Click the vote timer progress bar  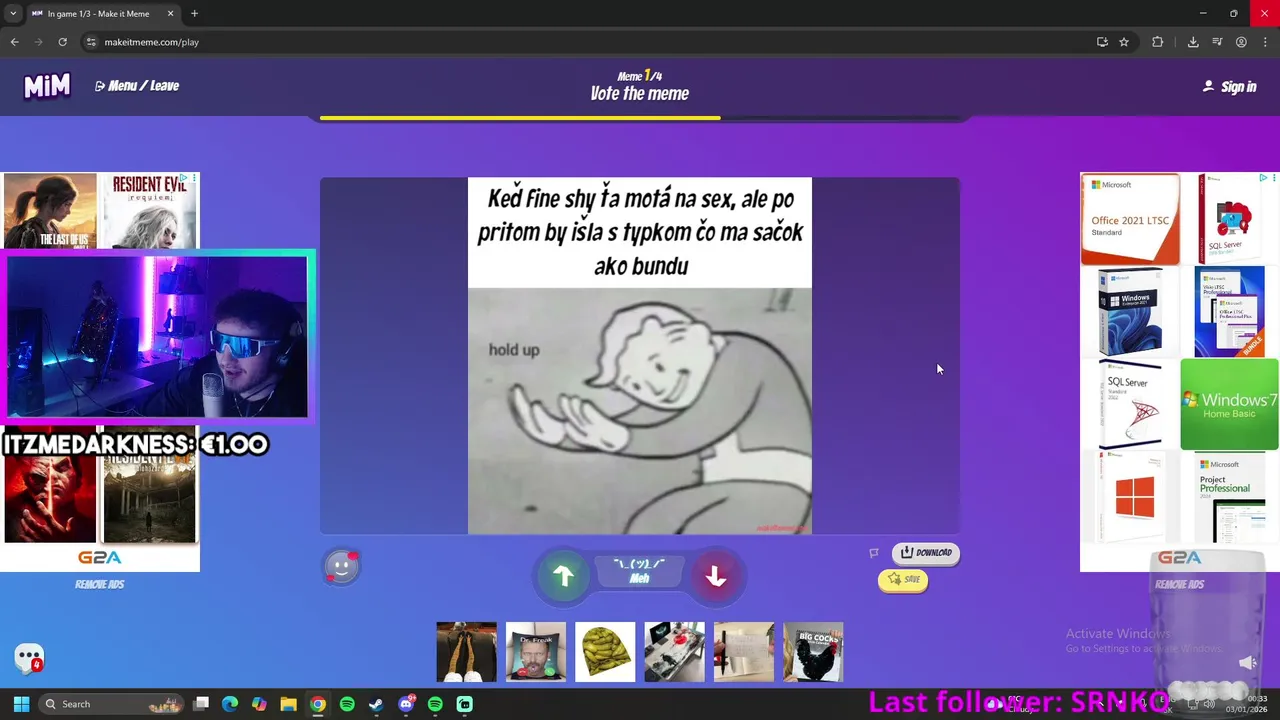640,118
